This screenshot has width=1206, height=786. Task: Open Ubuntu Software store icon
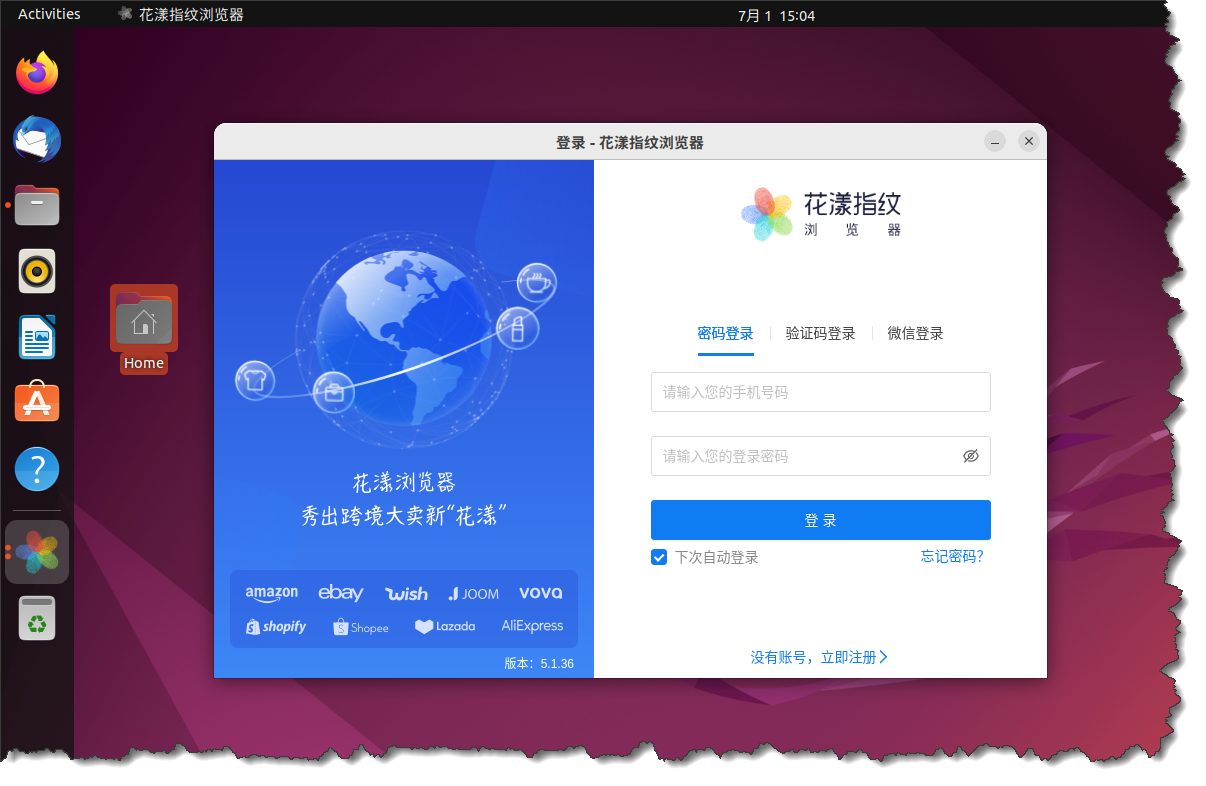click(37, 402)
